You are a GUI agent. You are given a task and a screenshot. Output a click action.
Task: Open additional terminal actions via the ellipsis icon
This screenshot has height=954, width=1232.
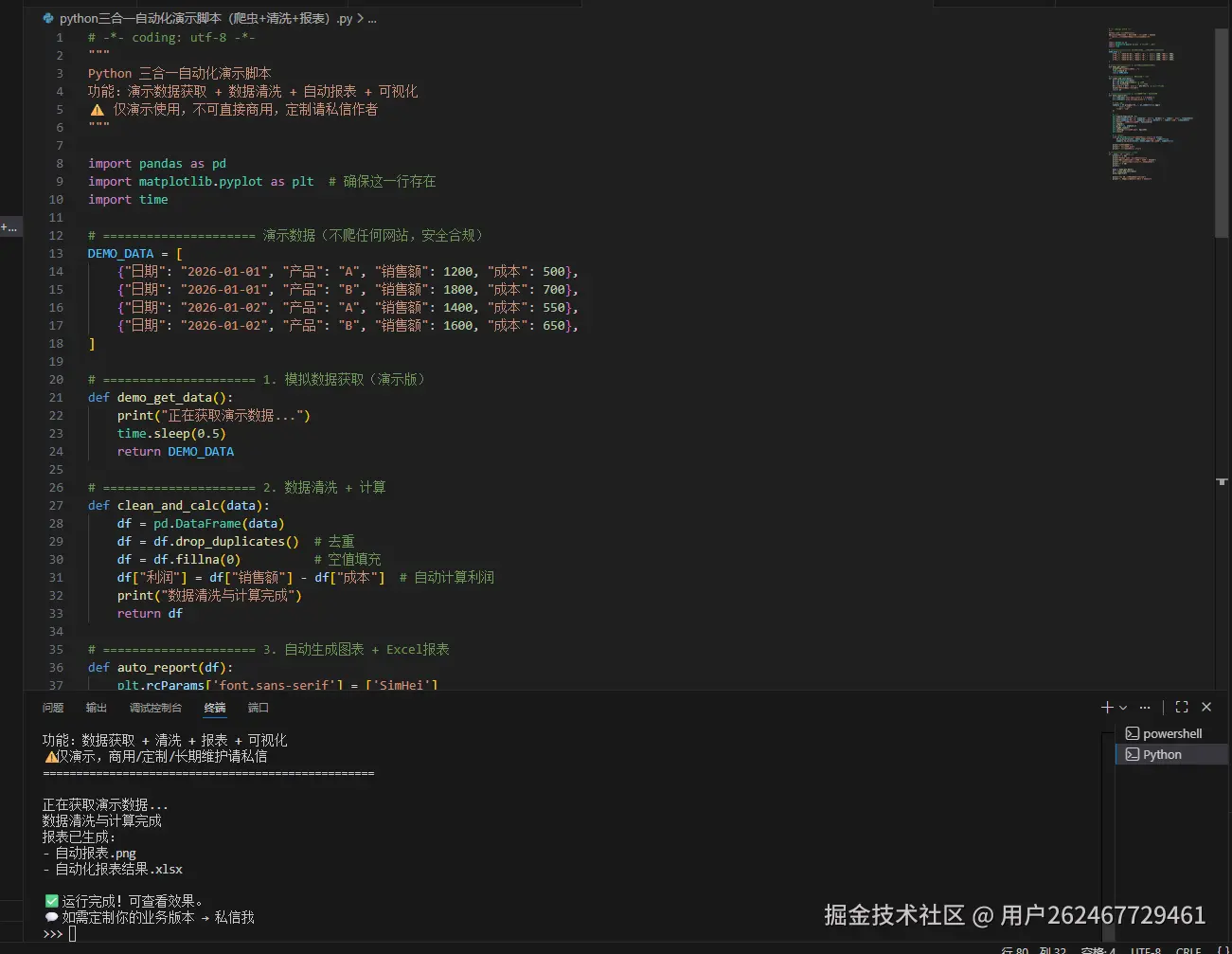click(1144, 706)
